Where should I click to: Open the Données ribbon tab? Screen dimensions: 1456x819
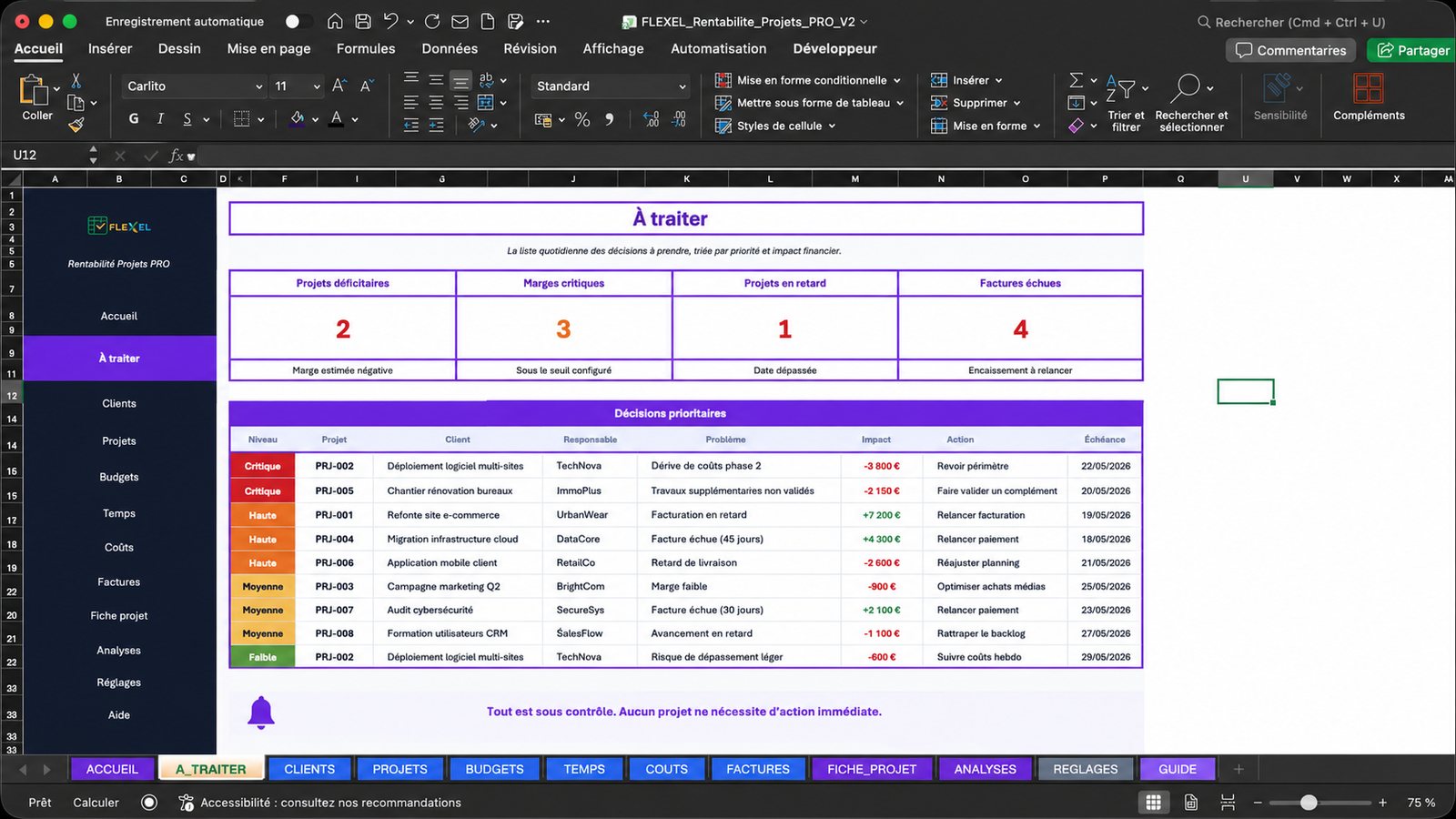click(x=450, y=48)
